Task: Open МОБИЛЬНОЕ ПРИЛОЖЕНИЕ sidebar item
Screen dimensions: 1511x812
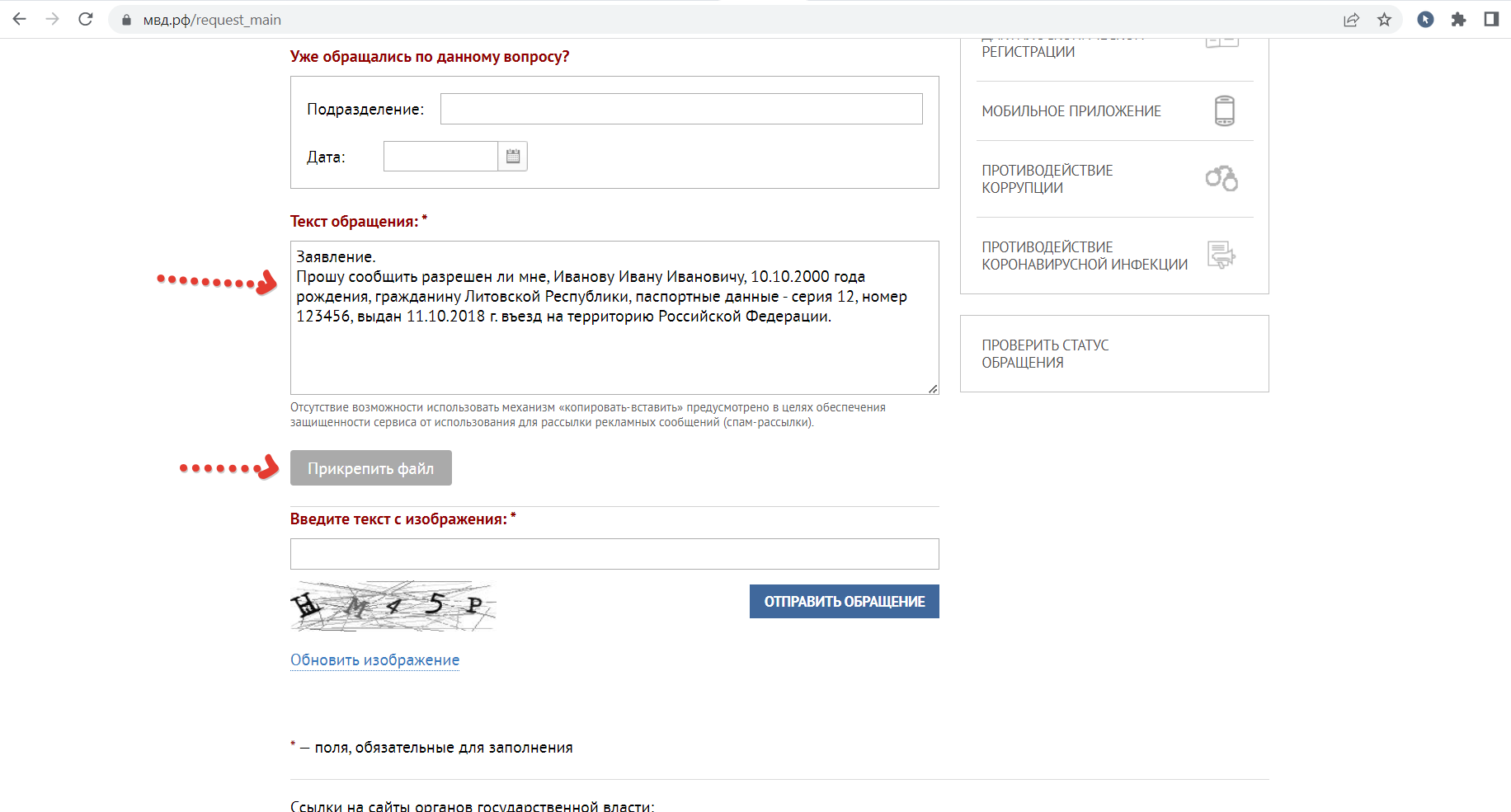Action: point(1071,111)
